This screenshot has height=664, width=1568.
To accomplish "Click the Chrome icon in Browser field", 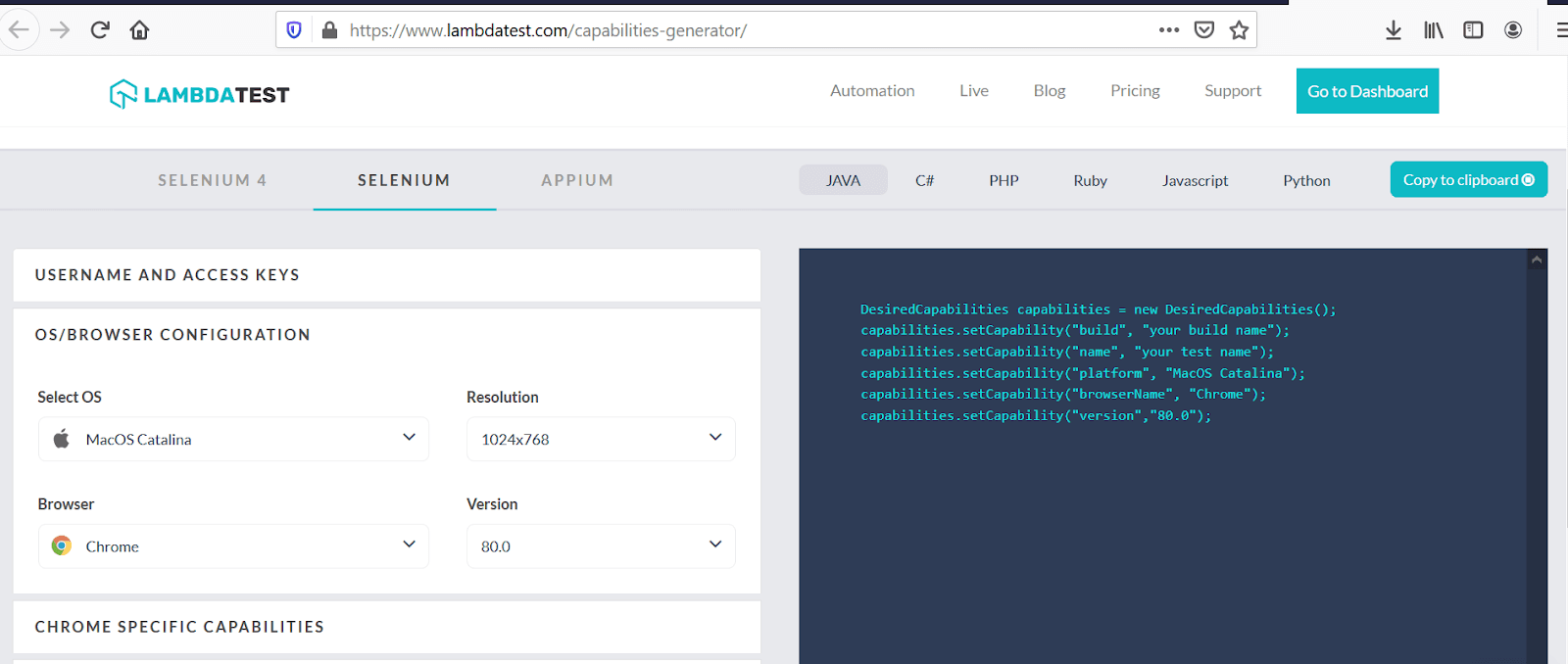I will point(62,545).
